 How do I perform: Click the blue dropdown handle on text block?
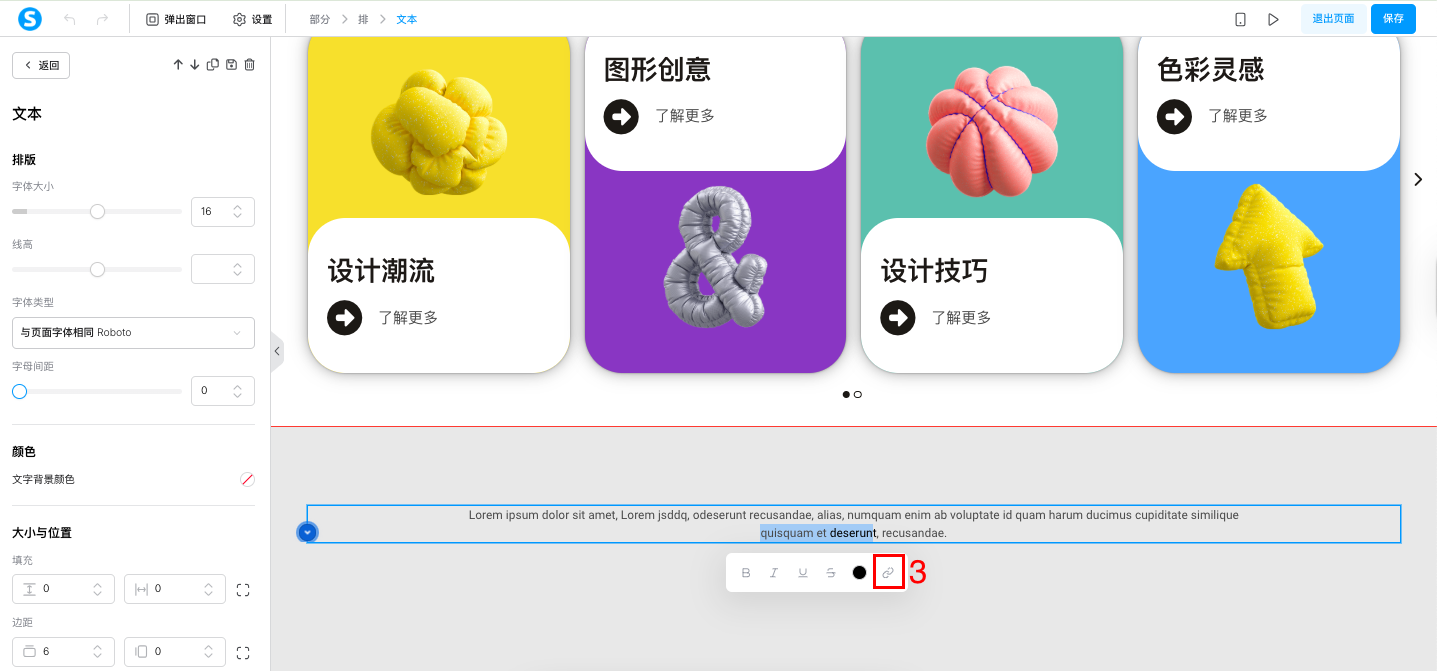click(308, 532)
